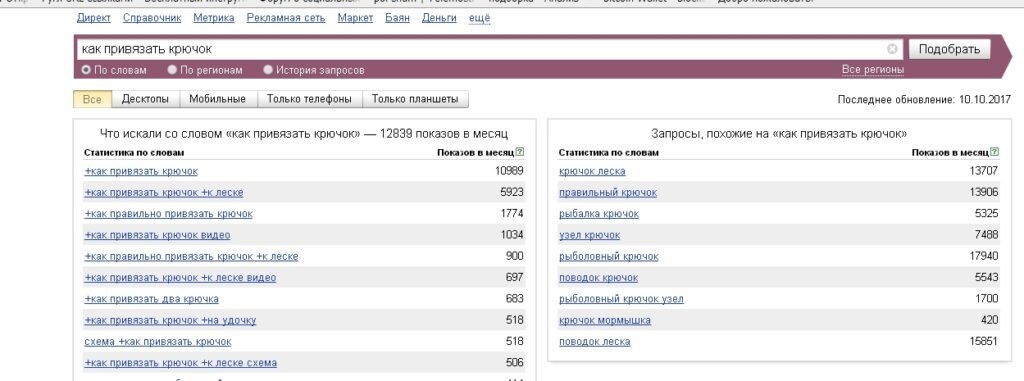Open similar query 'рыбалка крючок'
Screen dimensions: 1024x381
click(599, 214)
